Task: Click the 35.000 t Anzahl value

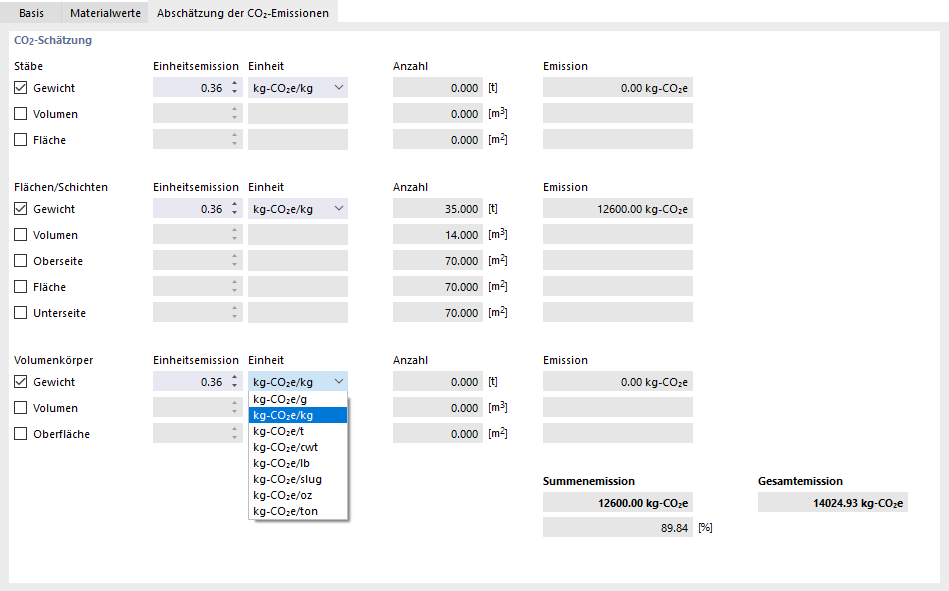Action: click(438, 209)
